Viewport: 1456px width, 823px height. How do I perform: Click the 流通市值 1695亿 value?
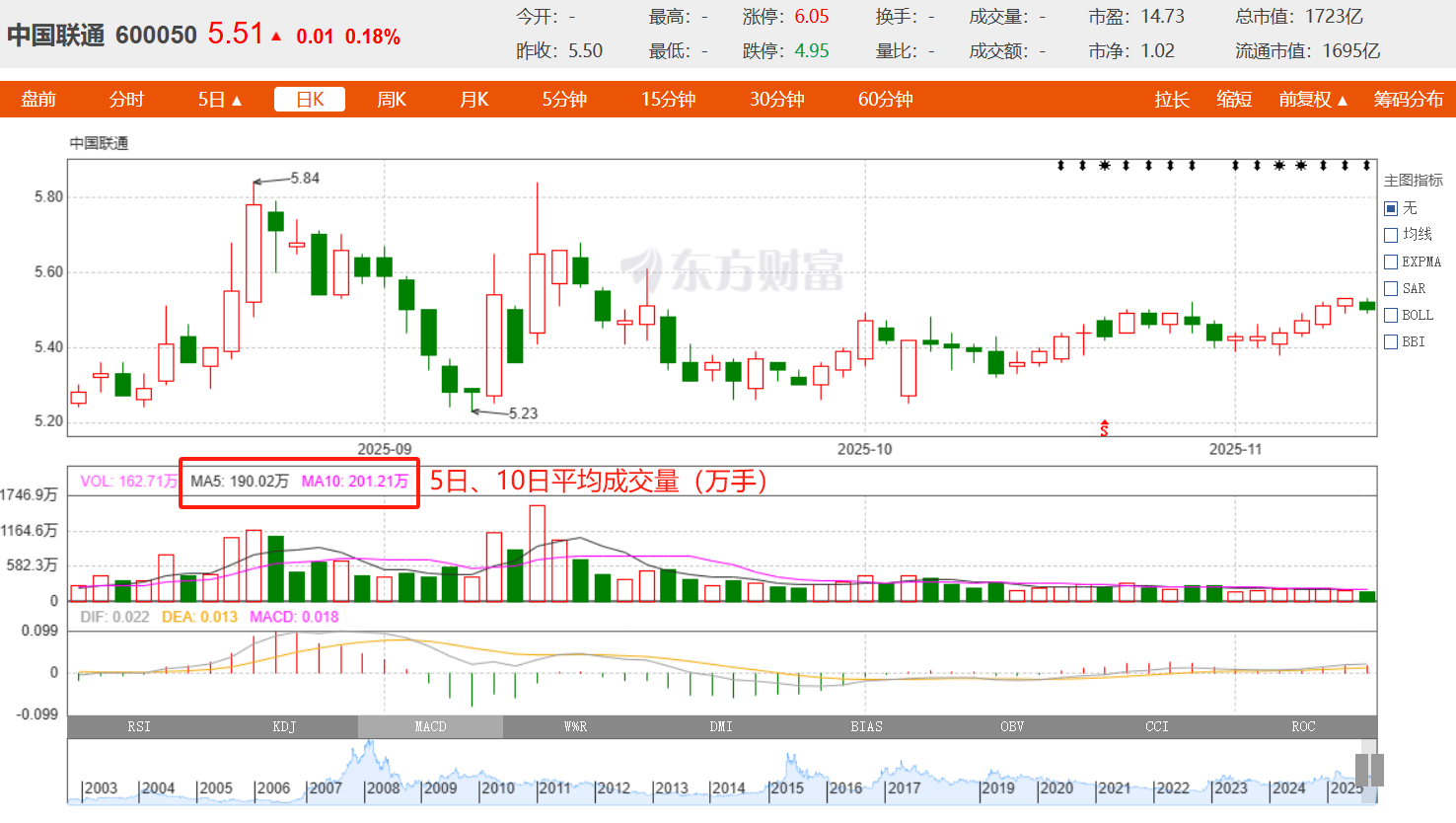tap(1350, 50)
